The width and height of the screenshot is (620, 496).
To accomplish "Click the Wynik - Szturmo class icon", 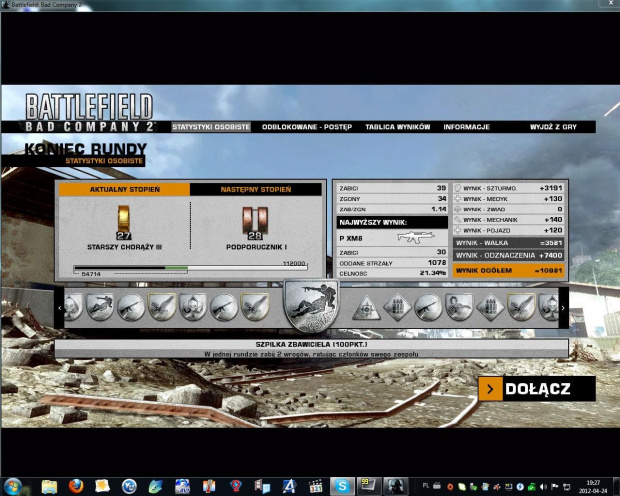I will (457, 188).
